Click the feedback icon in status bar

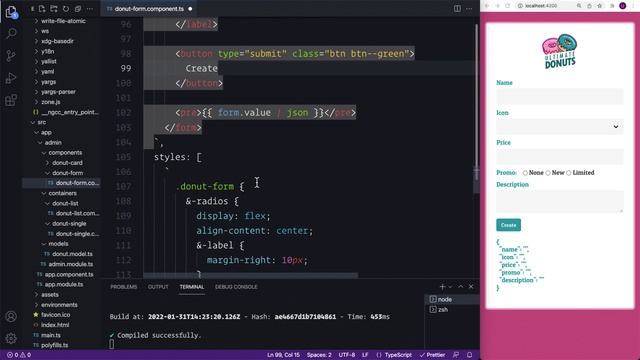coord(456,355)
